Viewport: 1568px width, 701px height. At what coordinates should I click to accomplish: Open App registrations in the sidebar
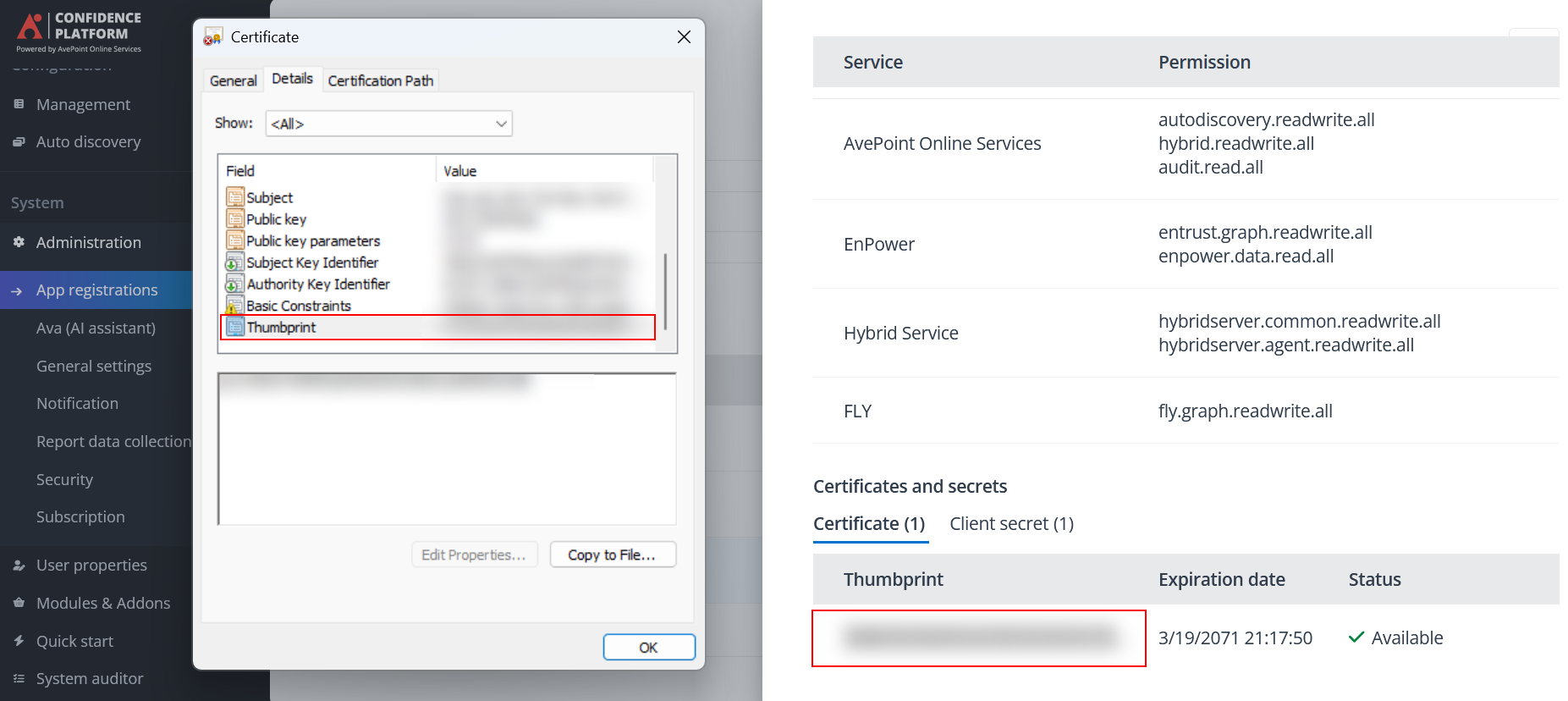pyautogui.click(x=96, y=290)
